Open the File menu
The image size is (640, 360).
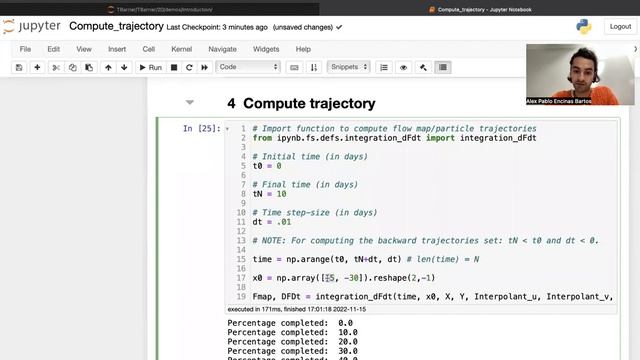(x=25, y=49)
